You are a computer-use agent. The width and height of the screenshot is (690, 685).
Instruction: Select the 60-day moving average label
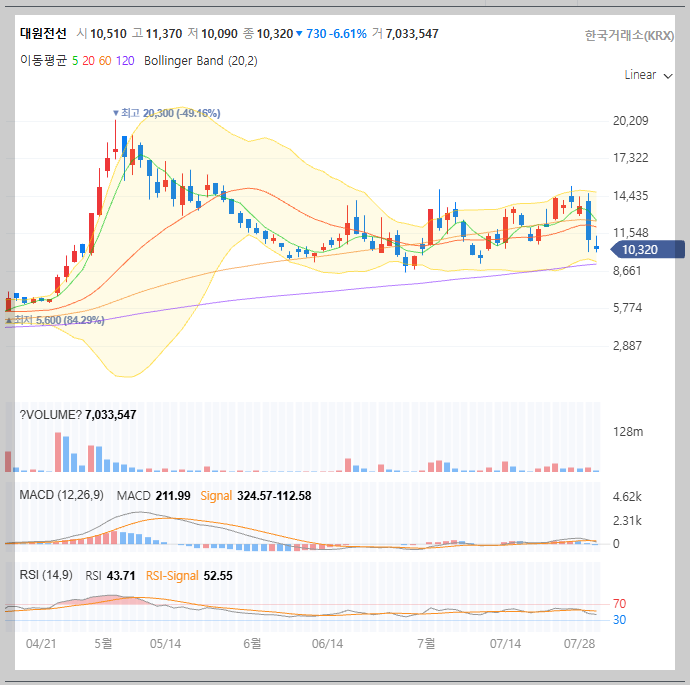[x=105, y=61]
